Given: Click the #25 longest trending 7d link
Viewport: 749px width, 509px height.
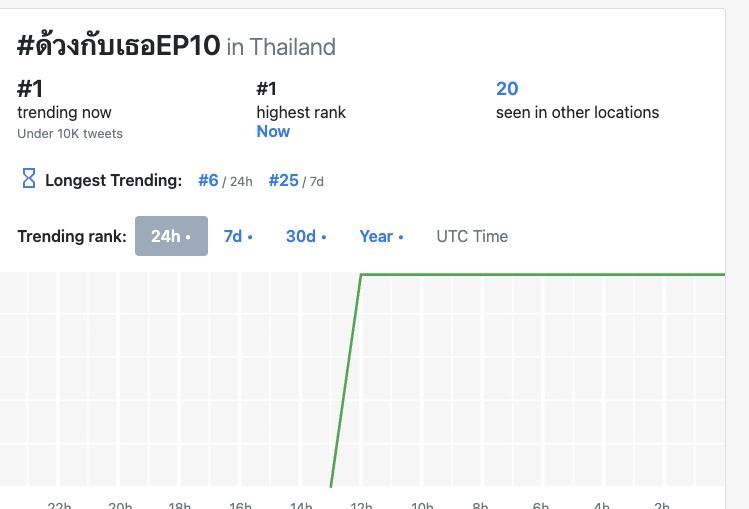Looking at the screenshot, I should click(284, 180).
